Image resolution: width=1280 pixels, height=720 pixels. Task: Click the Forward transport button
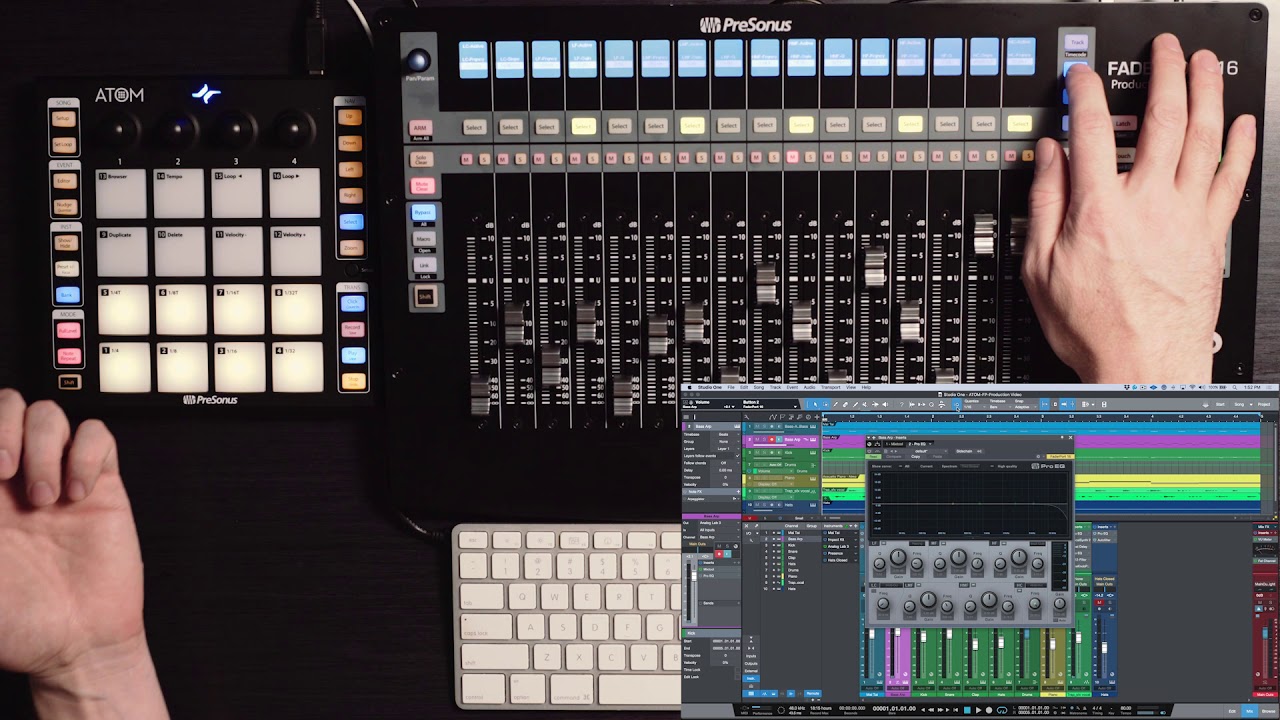tap(941, 710)
